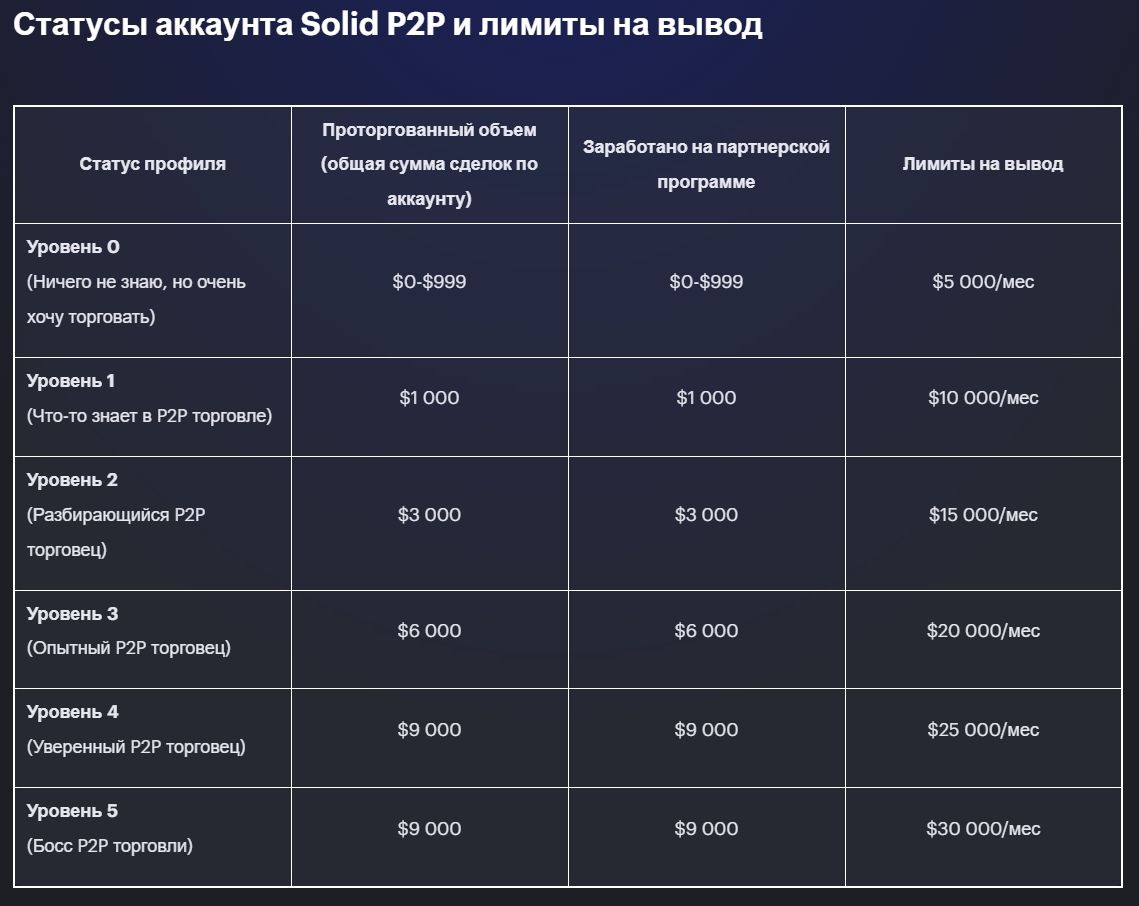Select the $6 000 partner earnings cell
Viewport: 1139px width, 906px height.
[x=706, y=631]
